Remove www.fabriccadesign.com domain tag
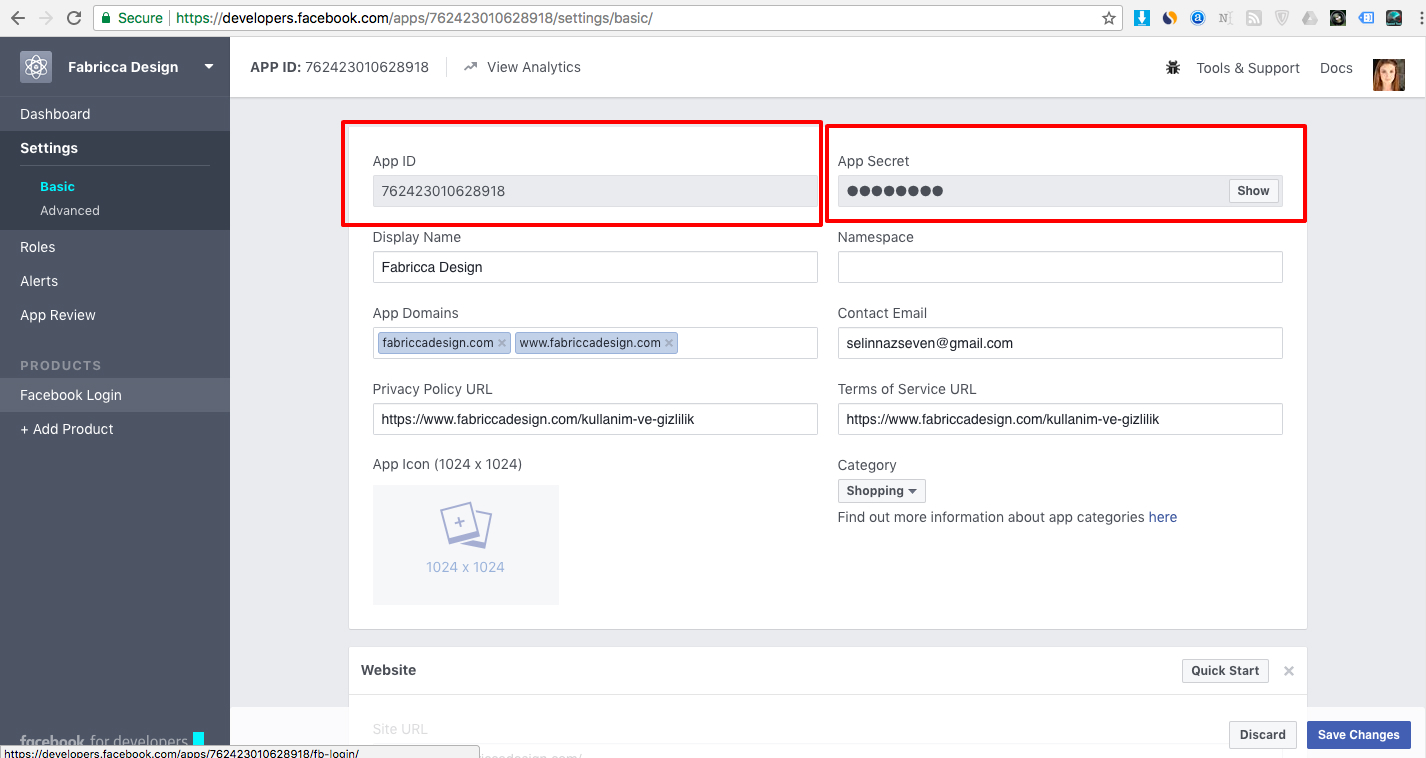This screenshot has width=1426, height=758. tap(669, 343)
